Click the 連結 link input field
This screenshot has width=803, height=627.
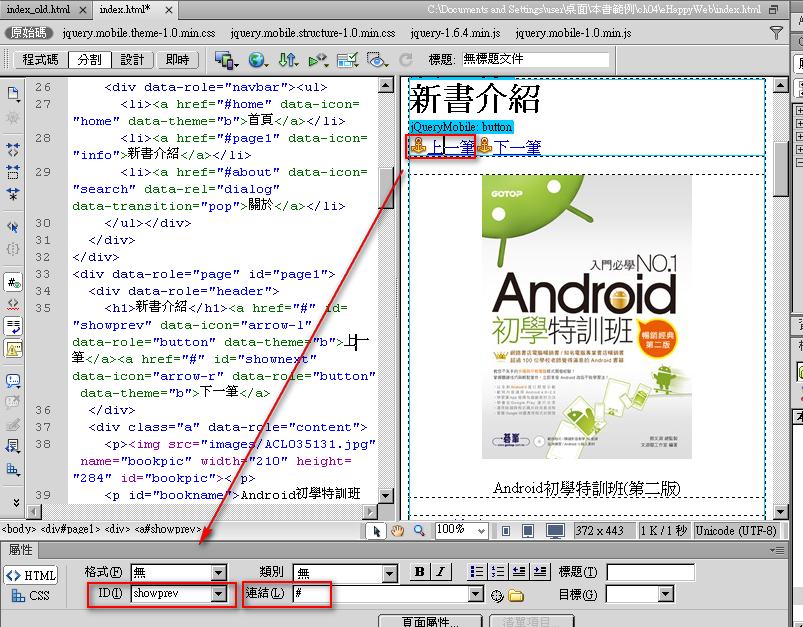(382, 594)
